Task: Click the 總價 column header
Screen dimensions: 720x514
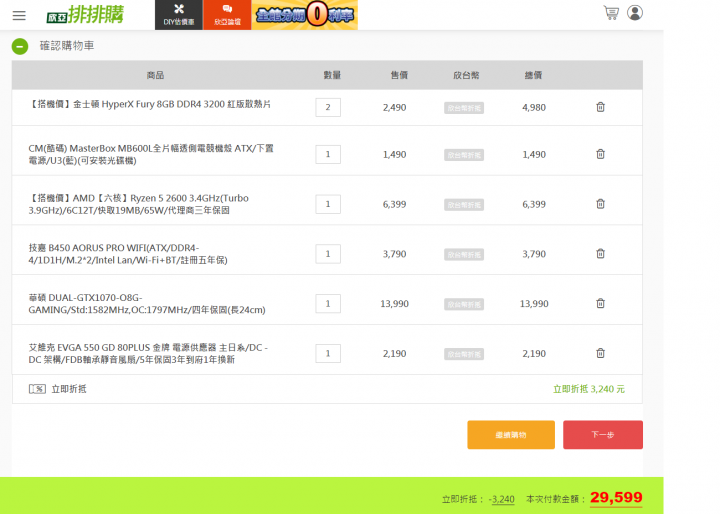Action: tap(533, 75)
